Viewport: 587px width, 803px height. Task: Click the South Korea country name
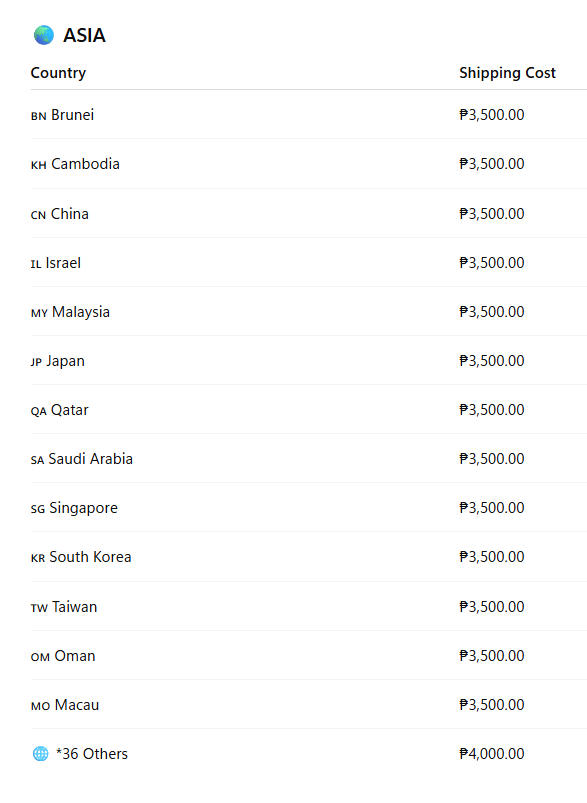coord(91,557)
